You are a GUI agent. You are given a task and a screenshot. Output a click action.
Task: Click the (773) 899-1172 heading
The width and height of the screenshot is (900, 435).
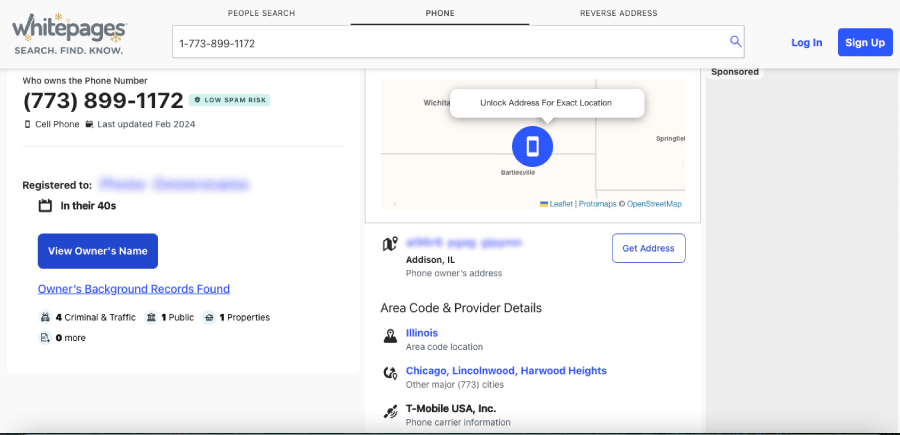point(103,100)
